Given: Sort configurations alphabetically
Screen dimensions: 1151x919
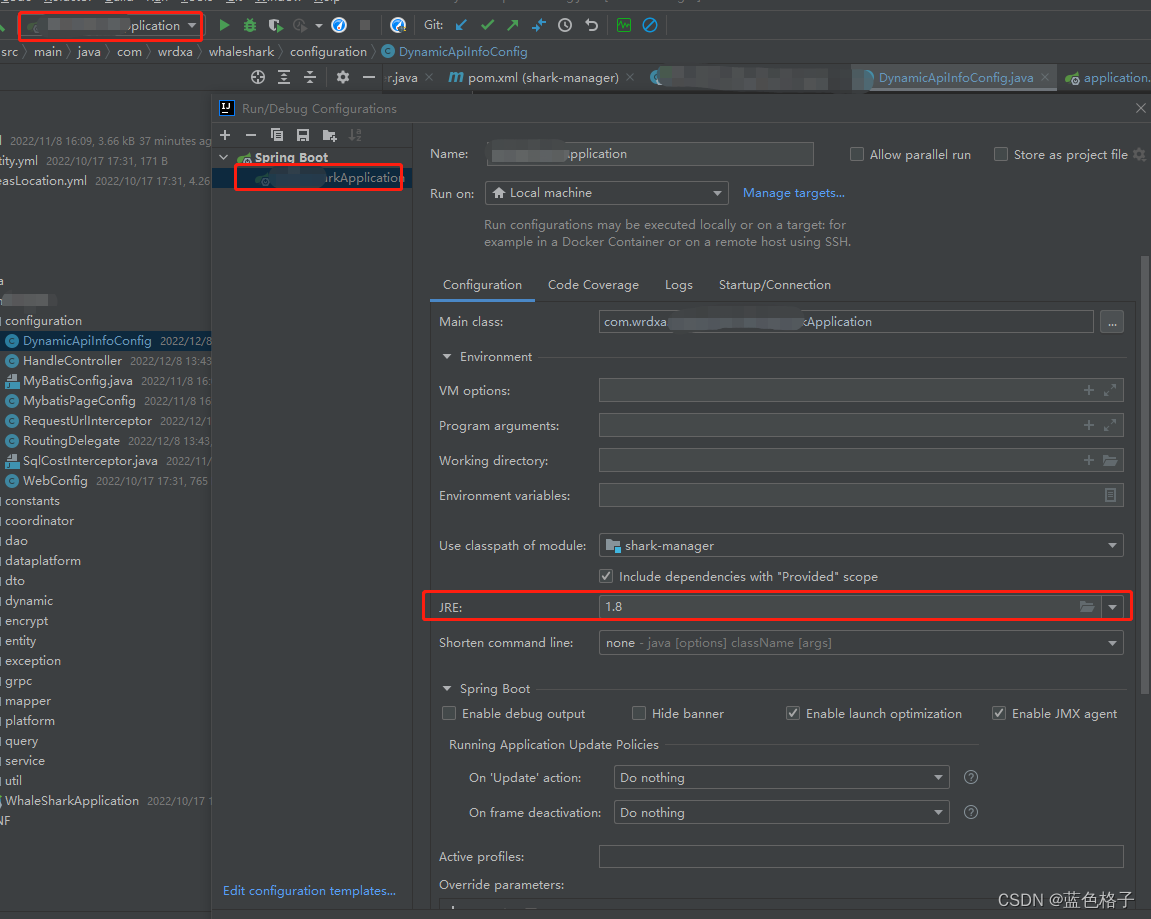Looking at the screenshot, I should tap(355, 135).
